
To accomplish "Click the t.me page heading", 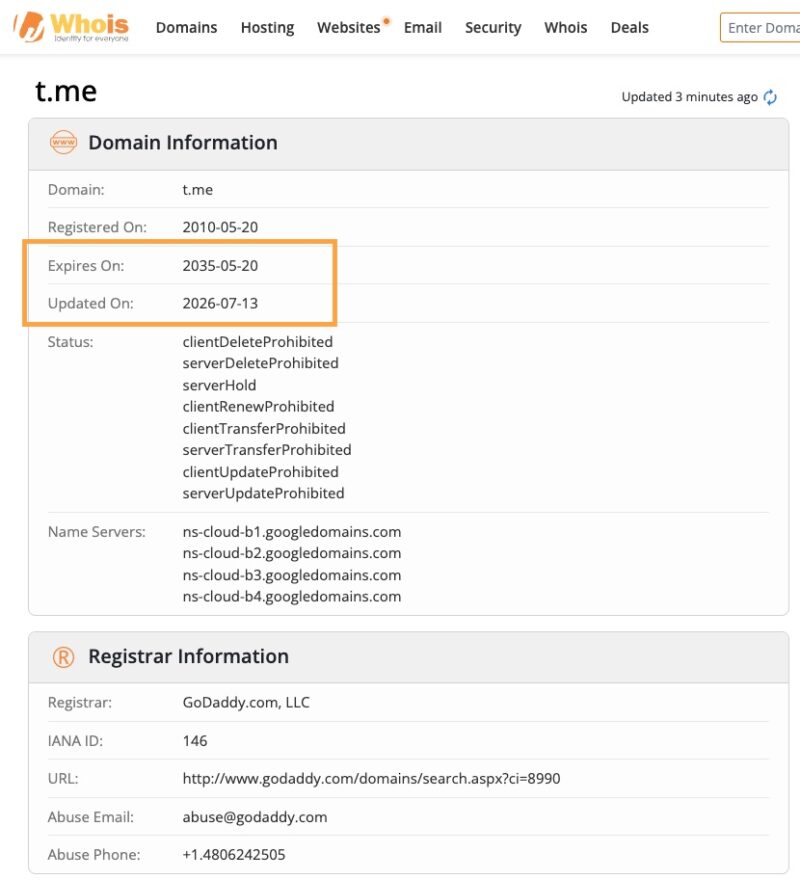I will click(x=66, y=91).
